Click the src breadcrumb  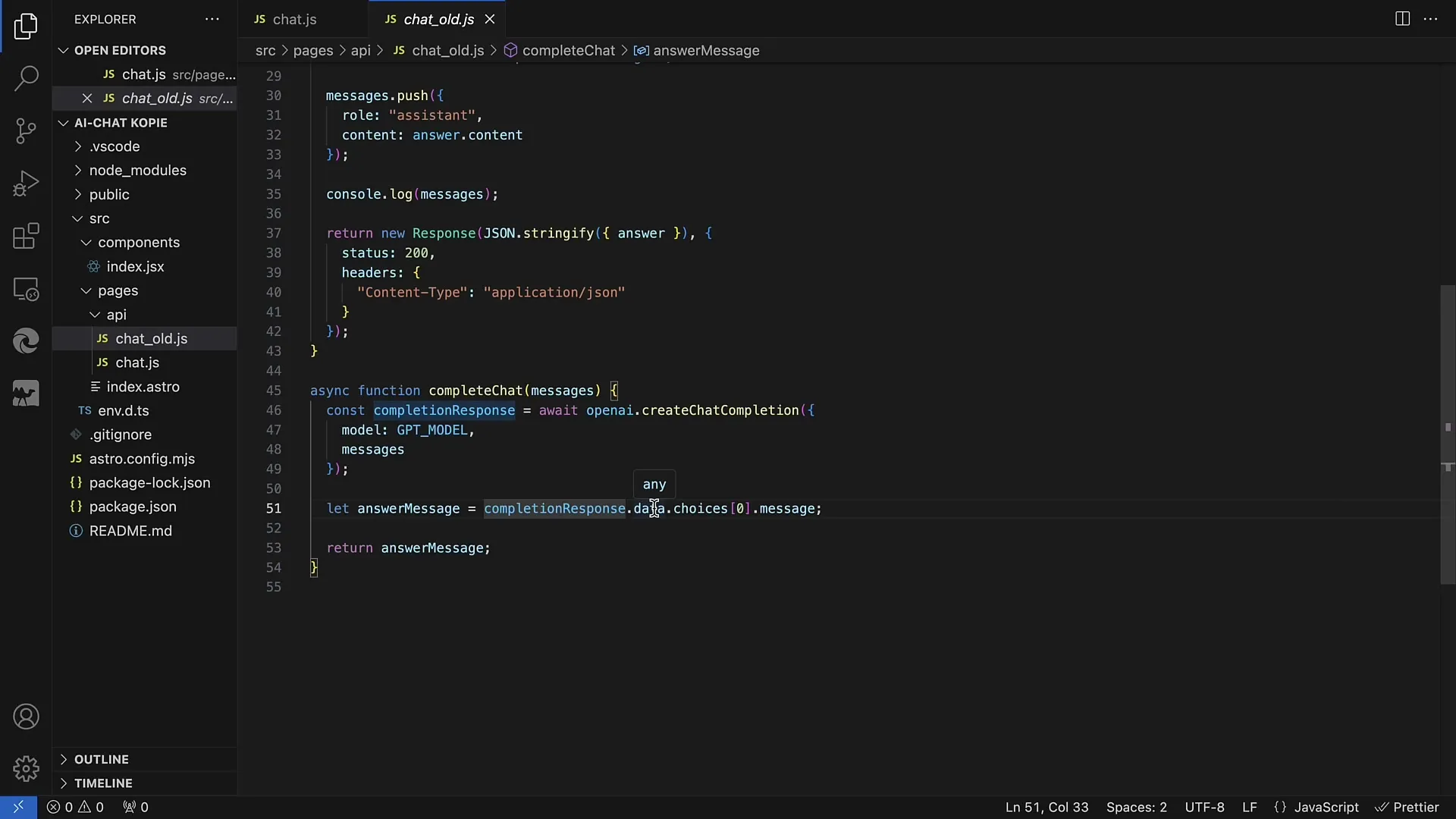265,51
